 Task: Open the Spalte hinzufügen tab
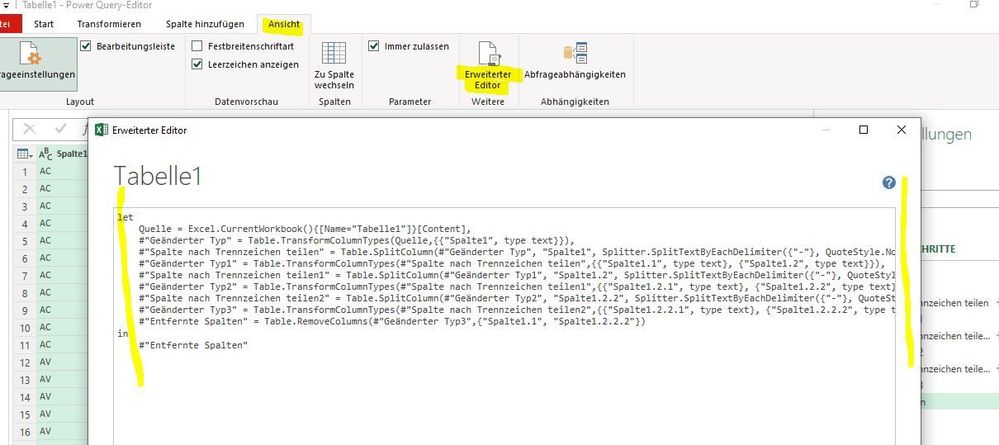click(x=205, y=24)
